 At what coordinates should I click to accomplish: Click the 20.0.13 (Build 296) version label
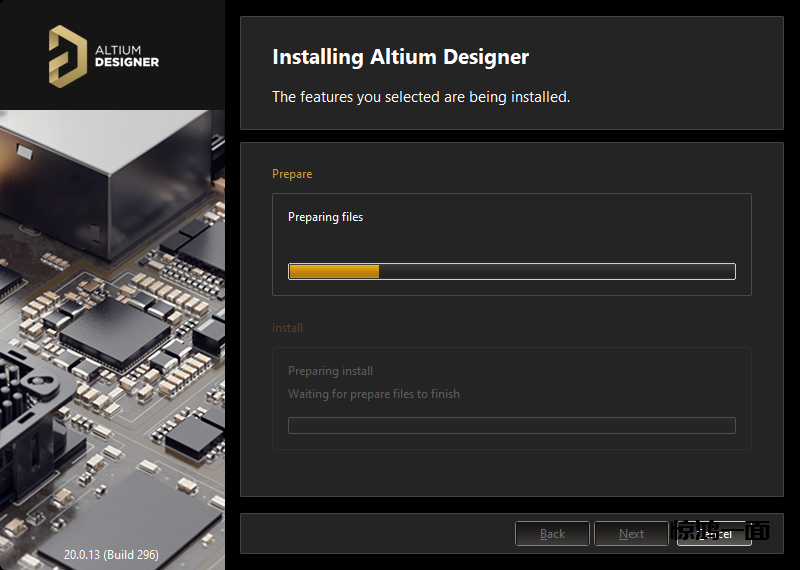(111, 554)
